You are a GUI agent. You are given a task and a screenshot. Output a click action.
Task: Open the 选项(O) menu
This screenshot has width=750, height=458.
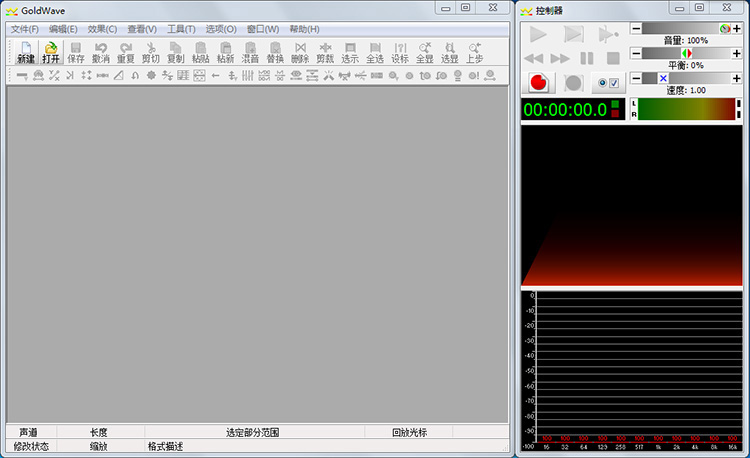[221, 29]
